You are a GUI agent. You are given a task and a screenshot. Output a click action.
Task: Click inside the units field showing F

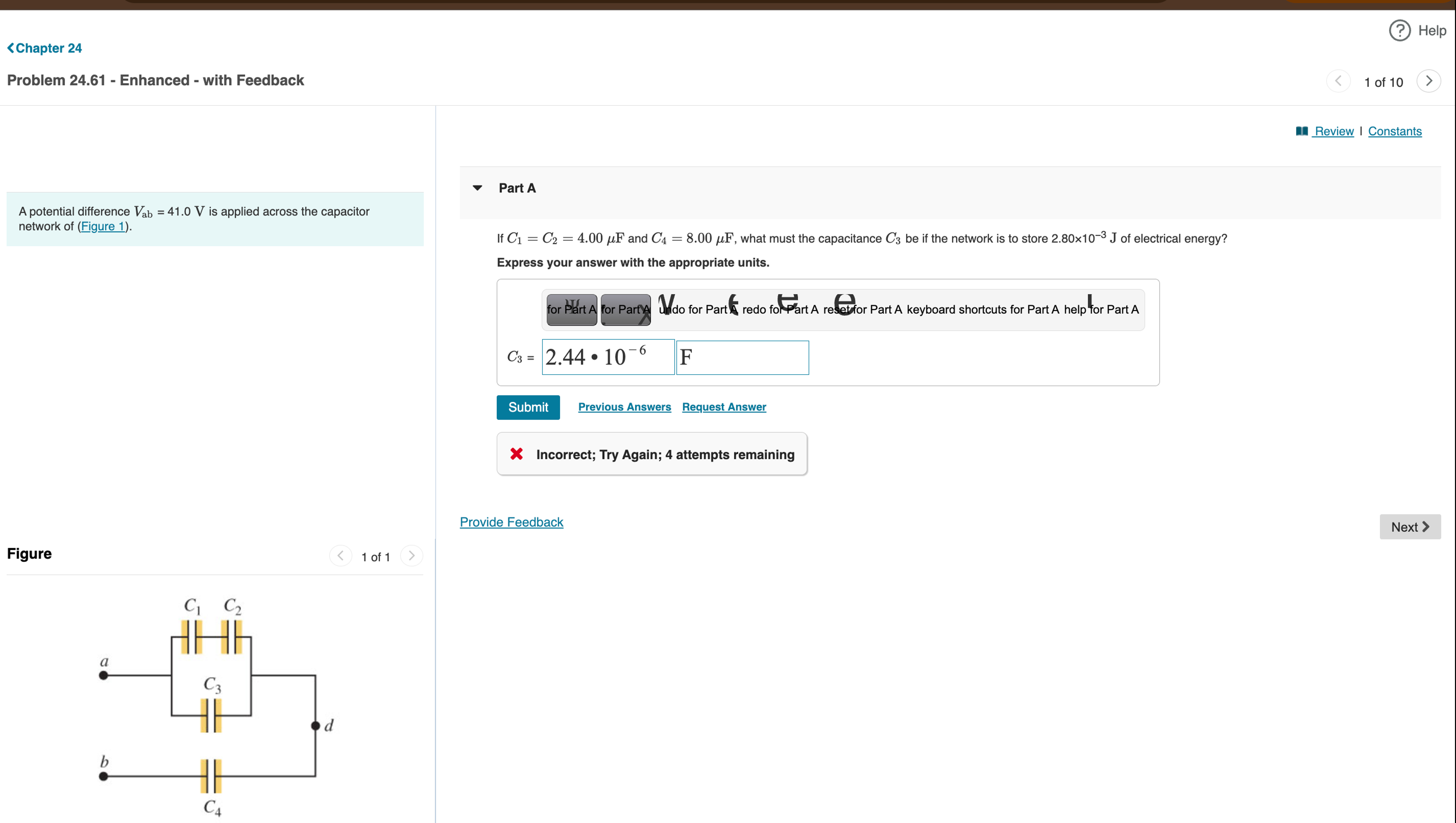742,357
